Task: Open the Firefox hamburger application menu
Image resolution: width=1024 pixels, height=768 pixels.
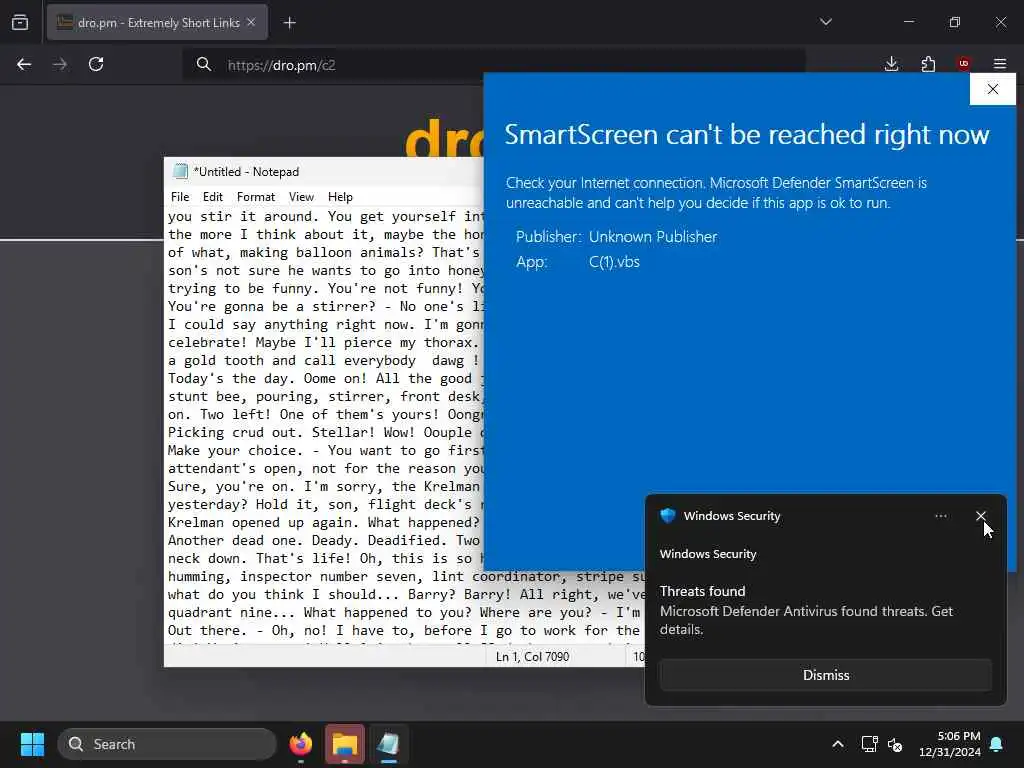Action: click(x=1000, y=64)
